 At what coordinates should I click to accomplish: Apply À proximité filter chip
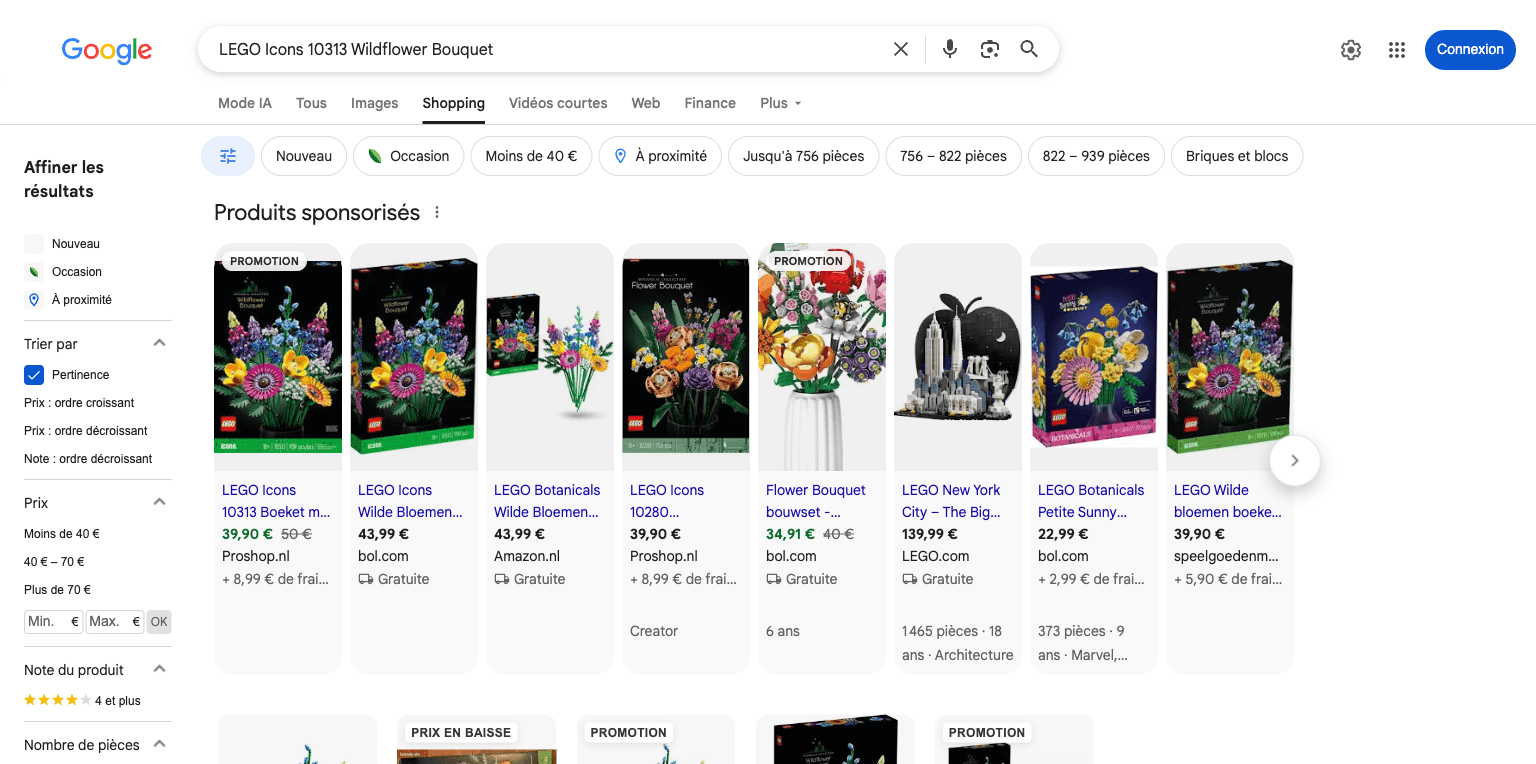click(660, 156)
